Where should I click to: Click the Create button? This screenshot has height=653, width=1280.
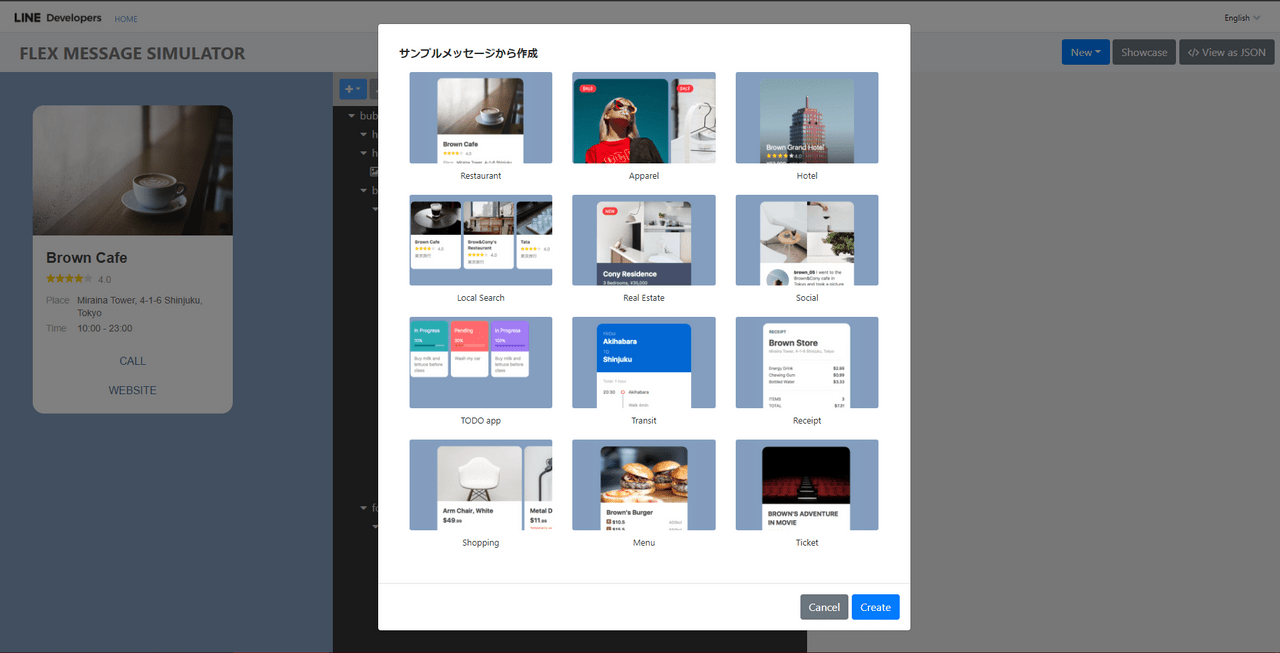click(875, 607)
